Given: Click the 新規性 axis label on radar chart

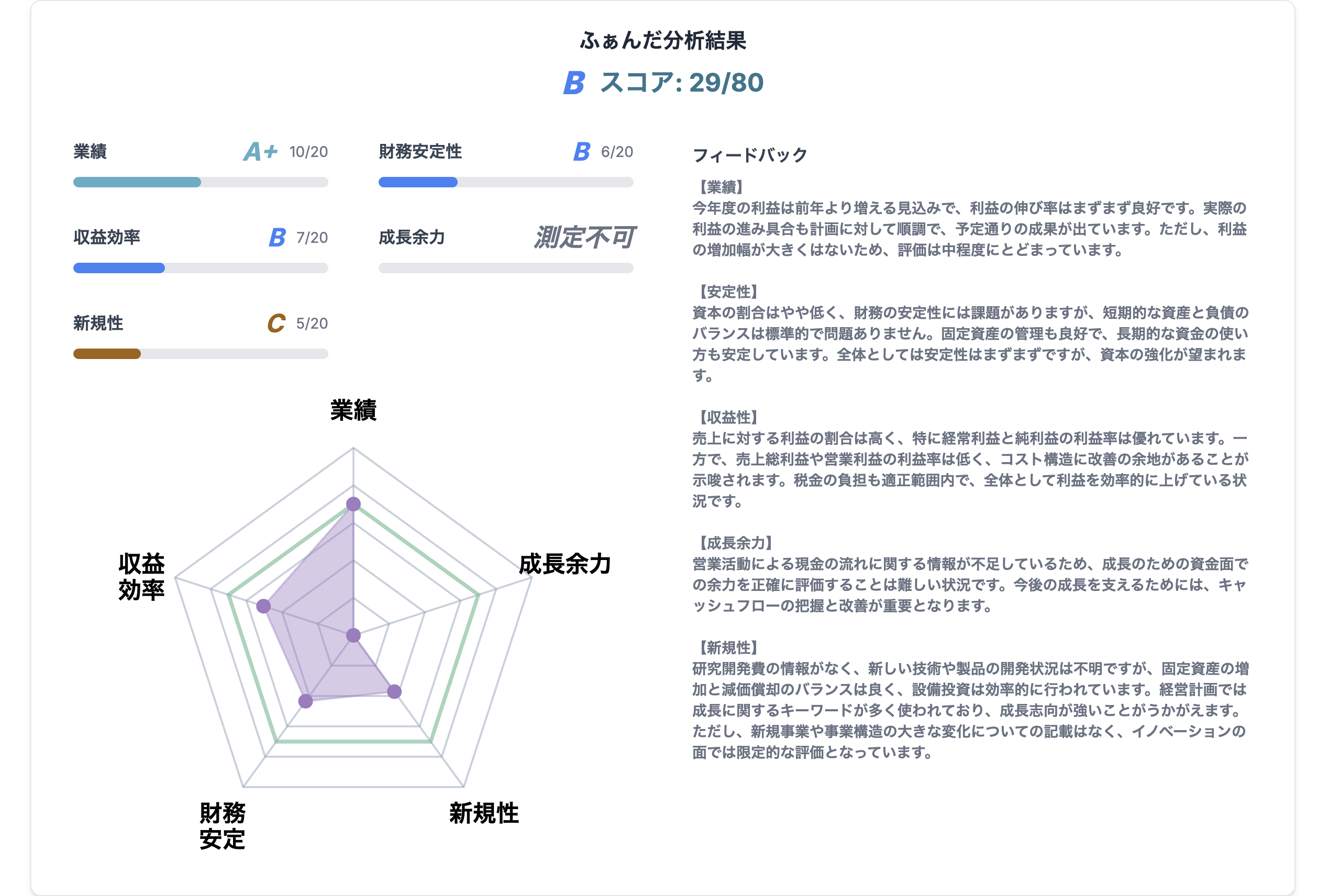Looking at the screenshot, I should [x=484, y=813].
